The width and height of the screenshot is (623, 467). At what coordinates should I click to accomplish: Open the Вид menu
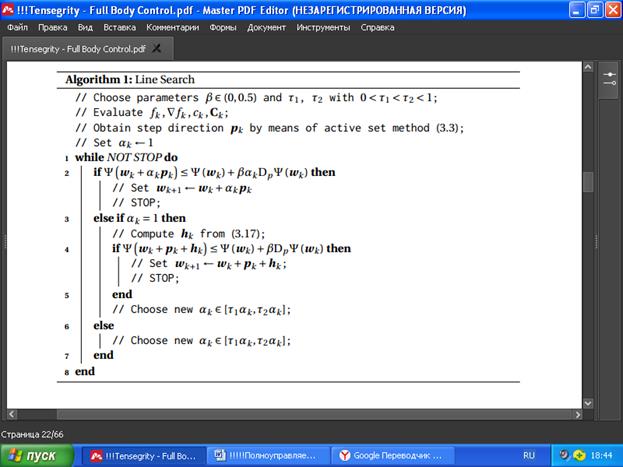[x=85, y=27]
